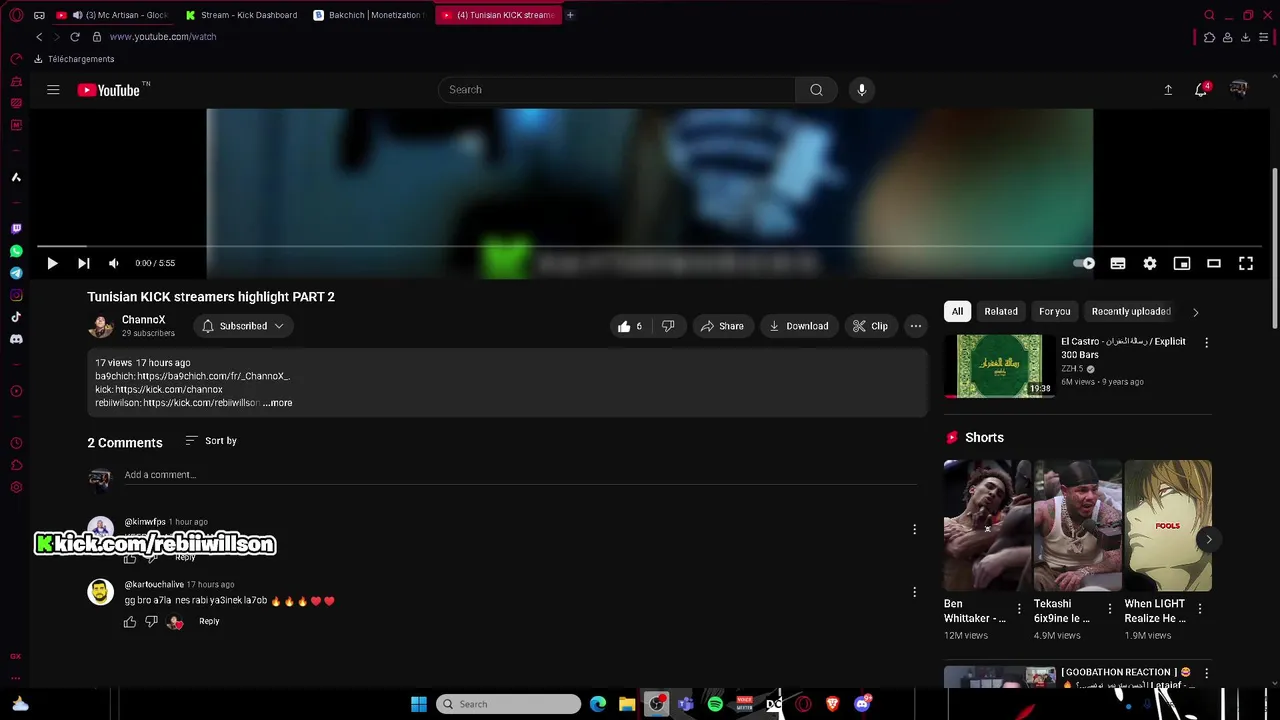Open Opera Easy Setup sliders icon
1280x720 pixels.
tap(1262, 38)
